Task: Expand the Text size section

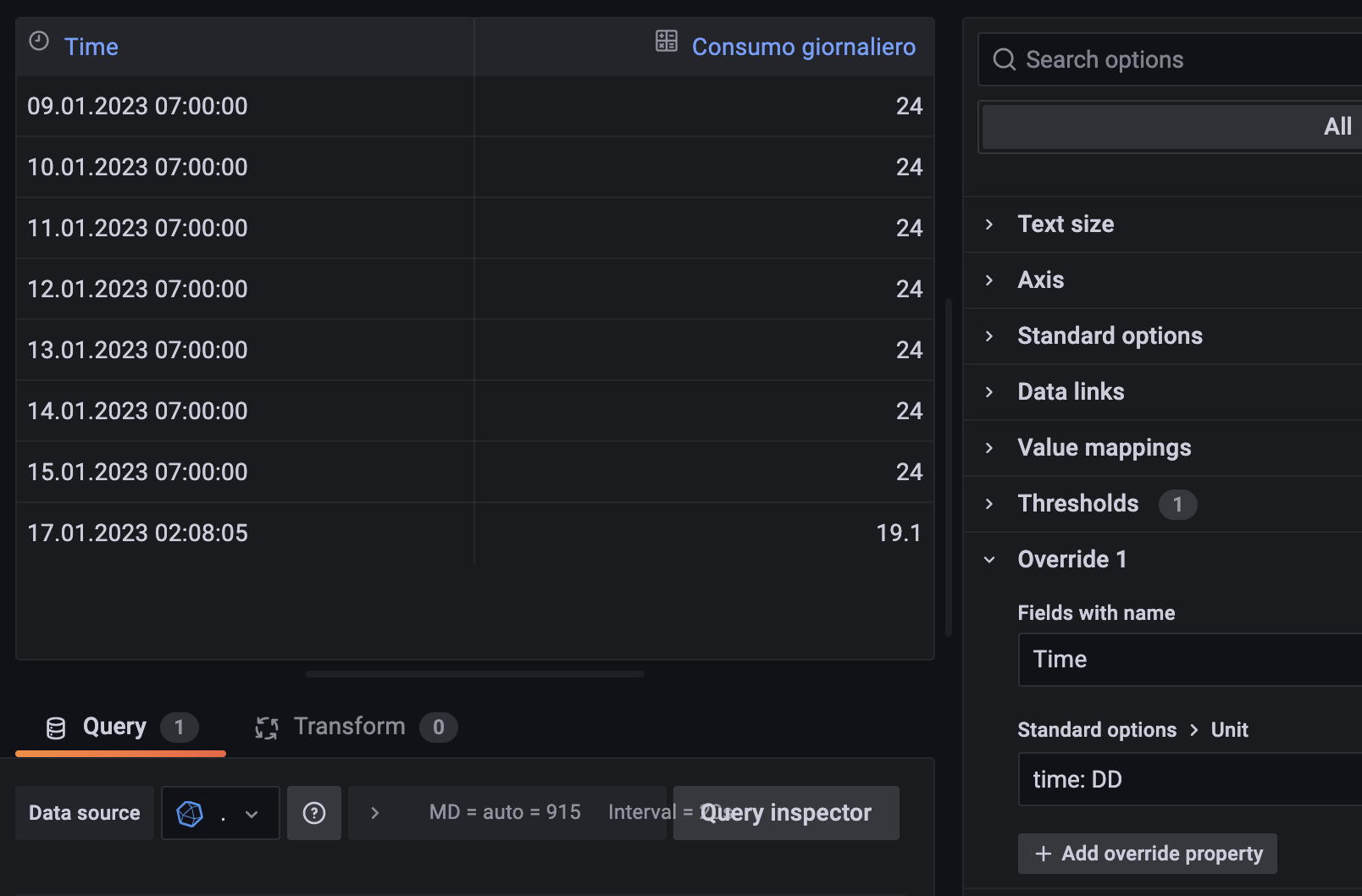Action: [x=1066, y=224]
